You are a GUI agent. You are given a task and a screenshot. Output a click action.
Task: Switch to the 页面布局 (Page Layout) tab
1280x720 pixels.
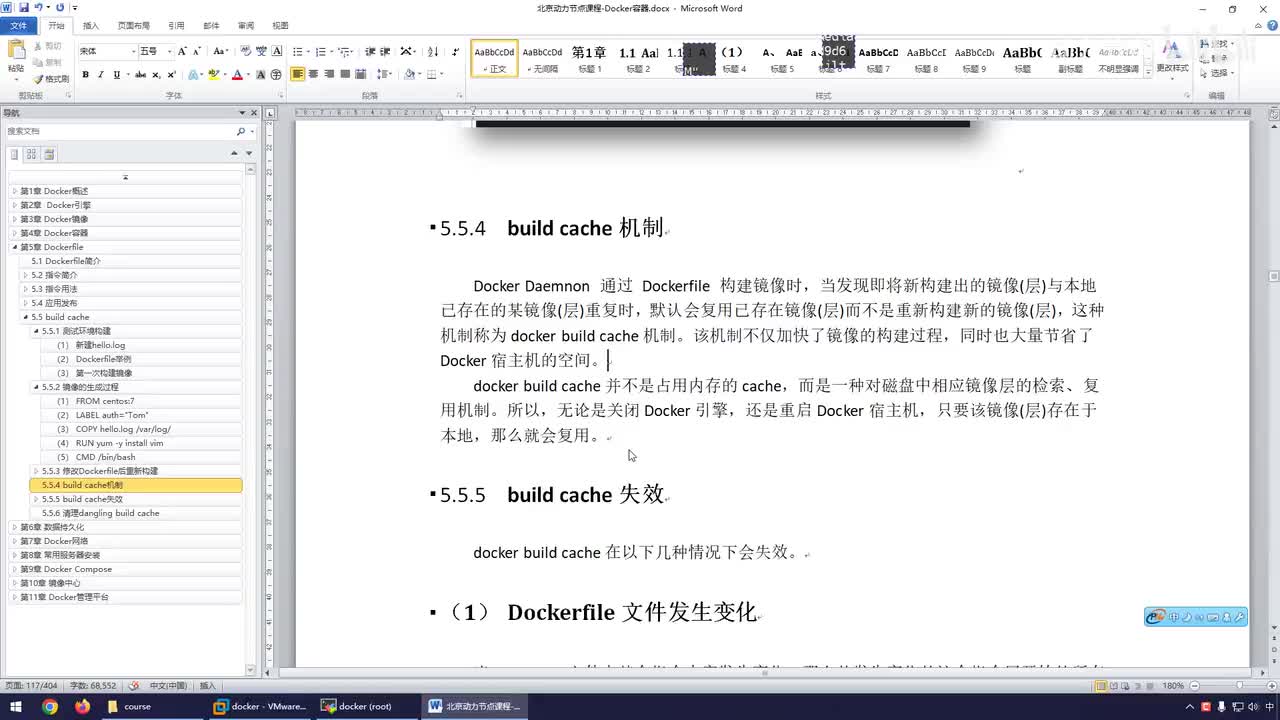(x=133, y=26)
